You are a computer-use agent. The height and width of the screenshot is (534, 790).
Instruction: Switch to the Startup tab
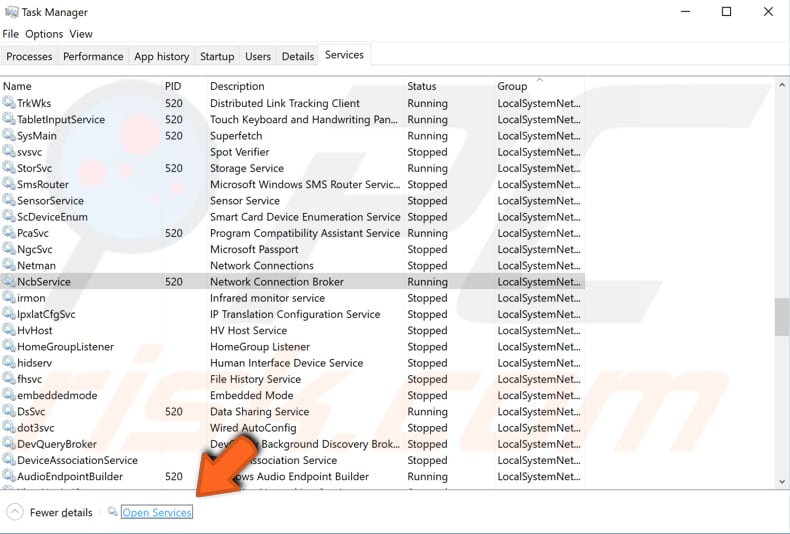[217, 56]
